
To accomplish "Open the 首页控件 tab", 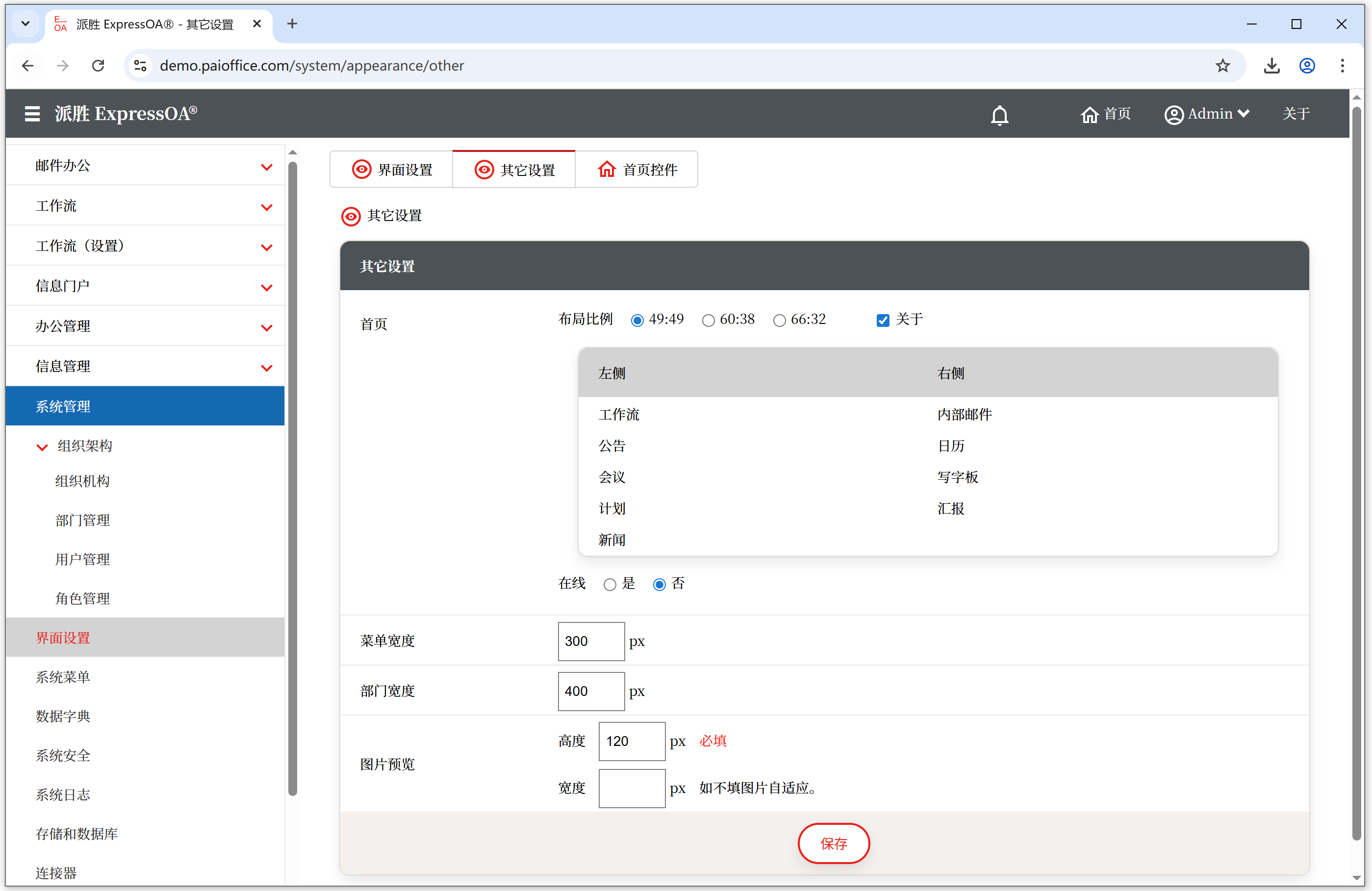I will [637, 170].
